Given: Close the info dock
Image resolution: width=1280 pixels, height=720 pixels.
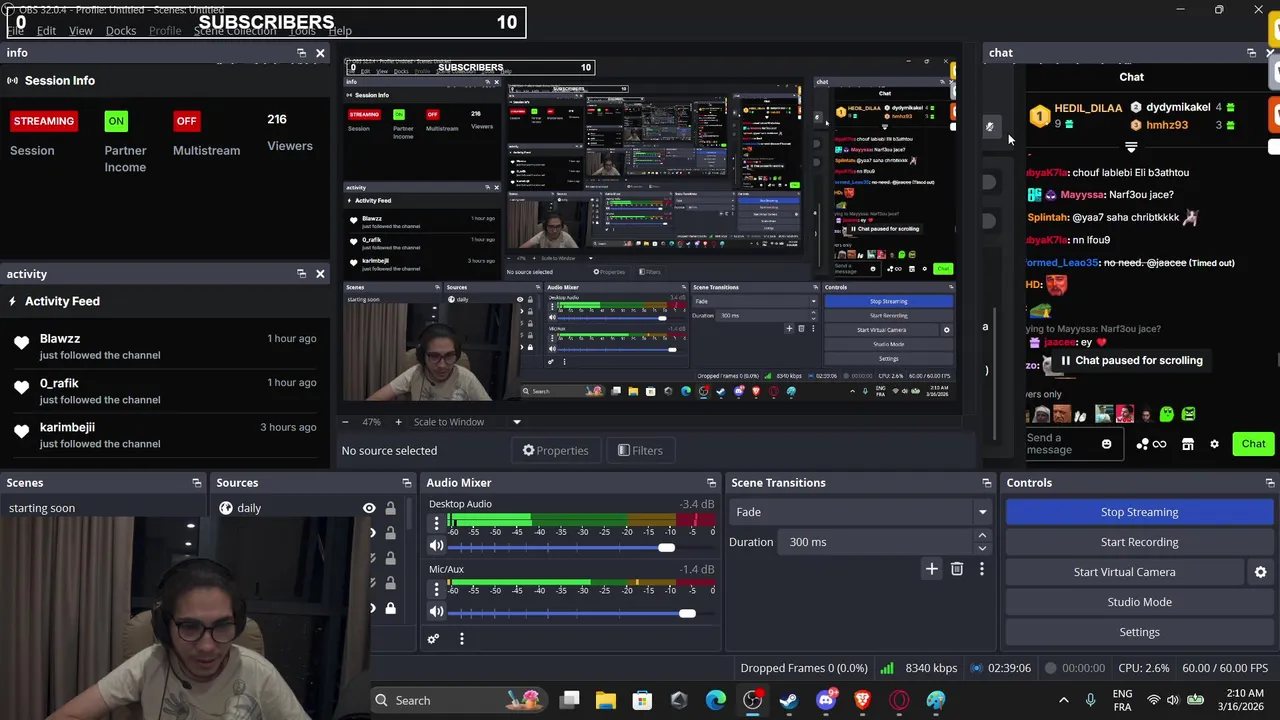Looking at the screenshot, I should coord(320,53).
